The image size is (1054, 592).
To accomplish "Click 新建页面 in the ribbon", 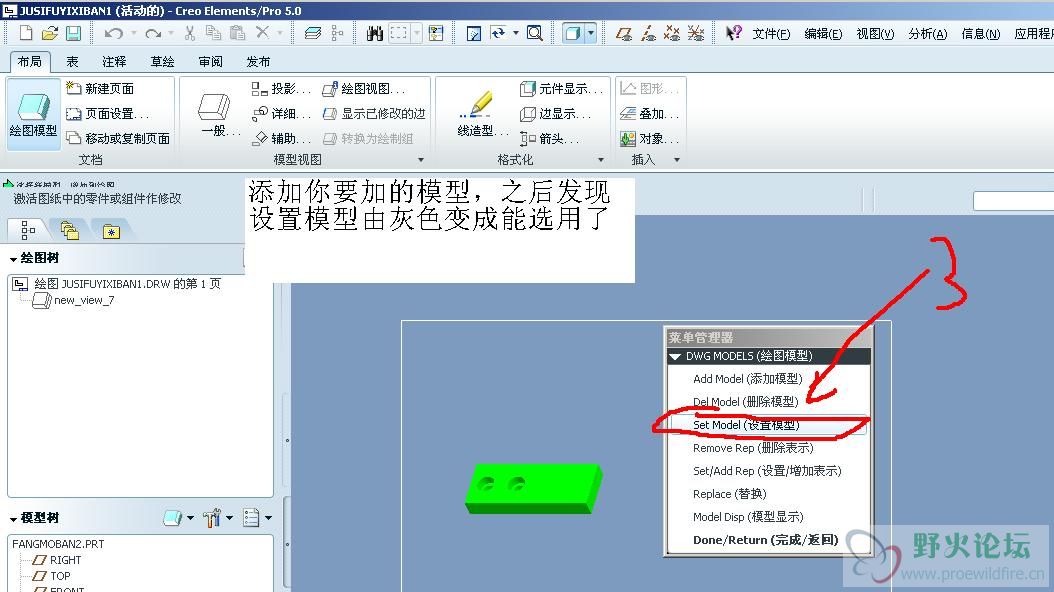I will click(100, 88).
